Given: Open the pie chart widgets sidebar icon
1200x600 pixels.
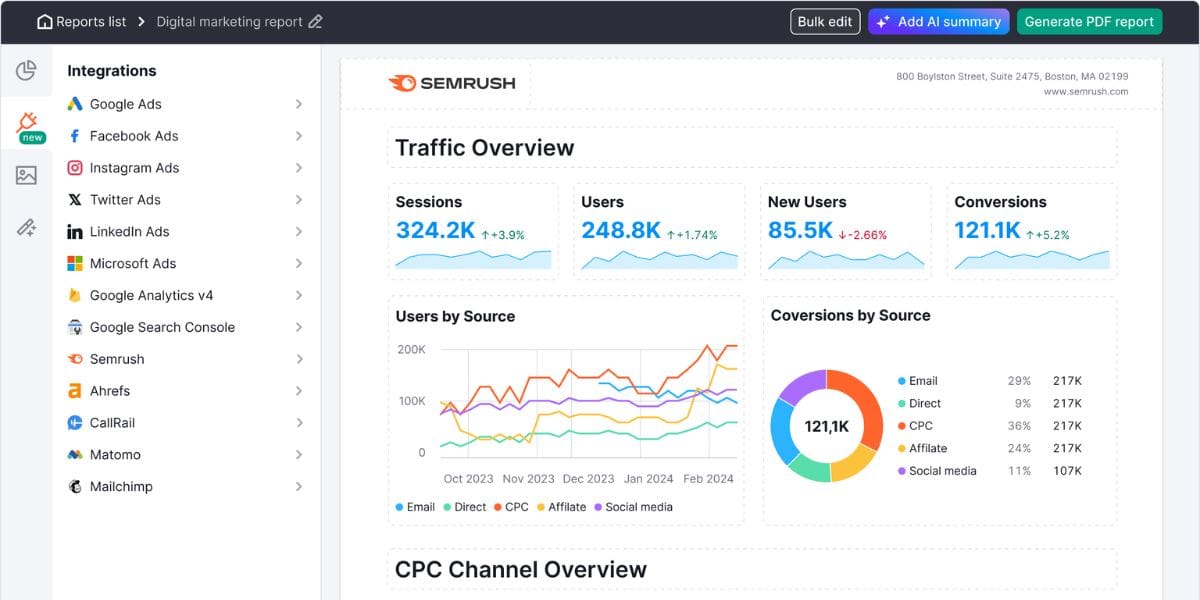Looking at the screenshot, I should [26, 70].
